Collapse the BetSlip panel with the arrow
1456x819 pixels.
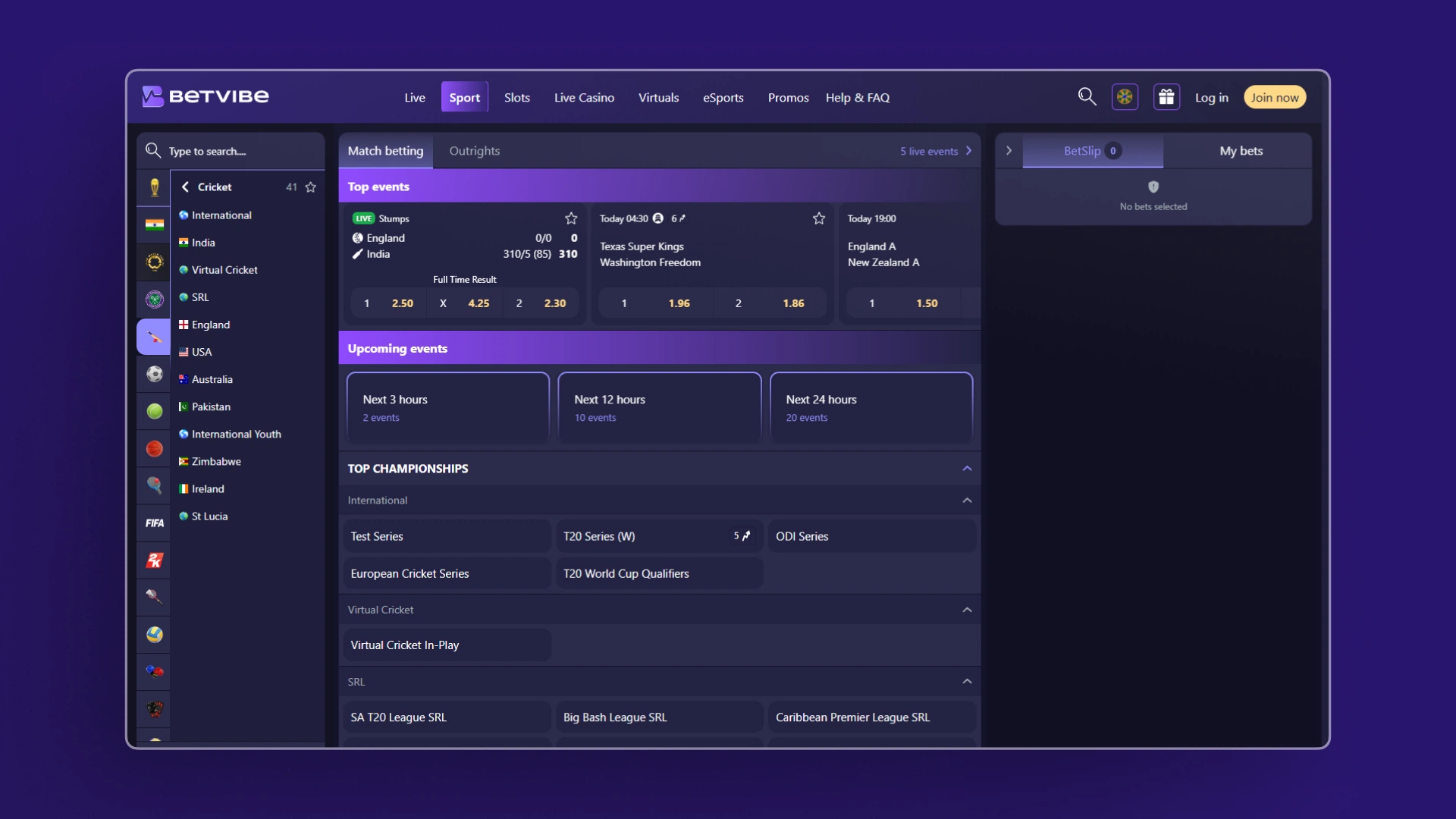(x=1009, y=150)
